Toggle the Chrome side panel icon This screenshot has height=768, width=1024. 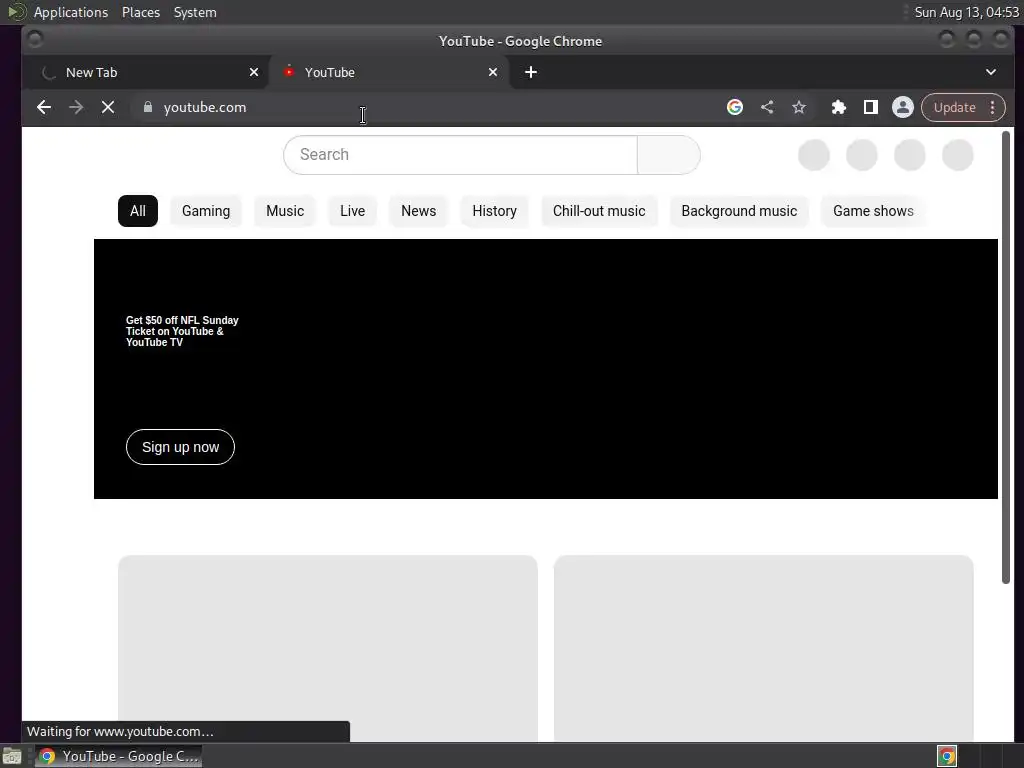871,107
